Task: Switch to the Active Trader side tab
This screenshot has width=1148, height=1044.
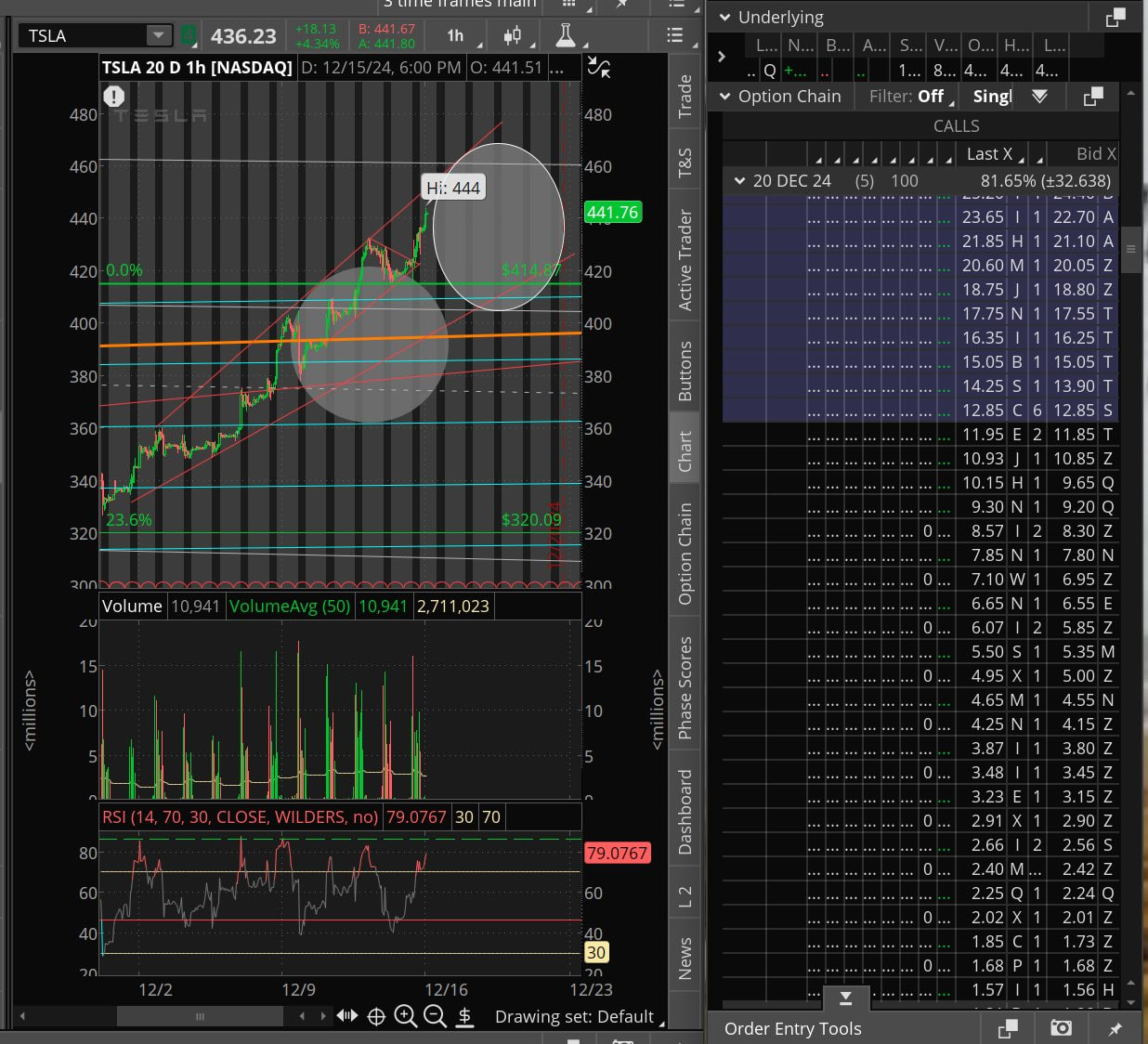Action: click(685, 260)
